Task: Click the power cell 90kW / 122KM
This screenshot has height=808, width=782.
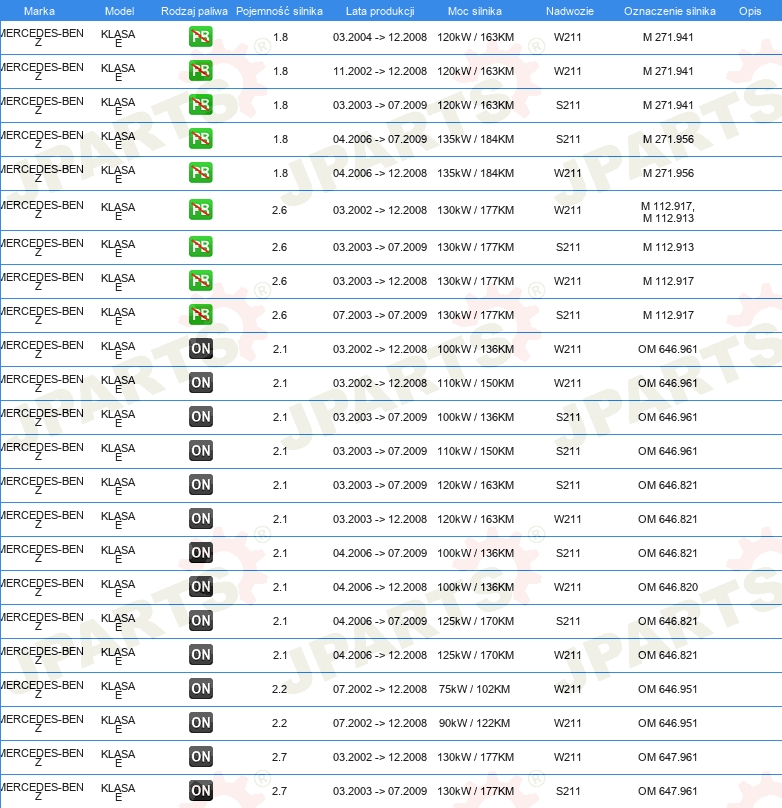Action: (474, 723)
